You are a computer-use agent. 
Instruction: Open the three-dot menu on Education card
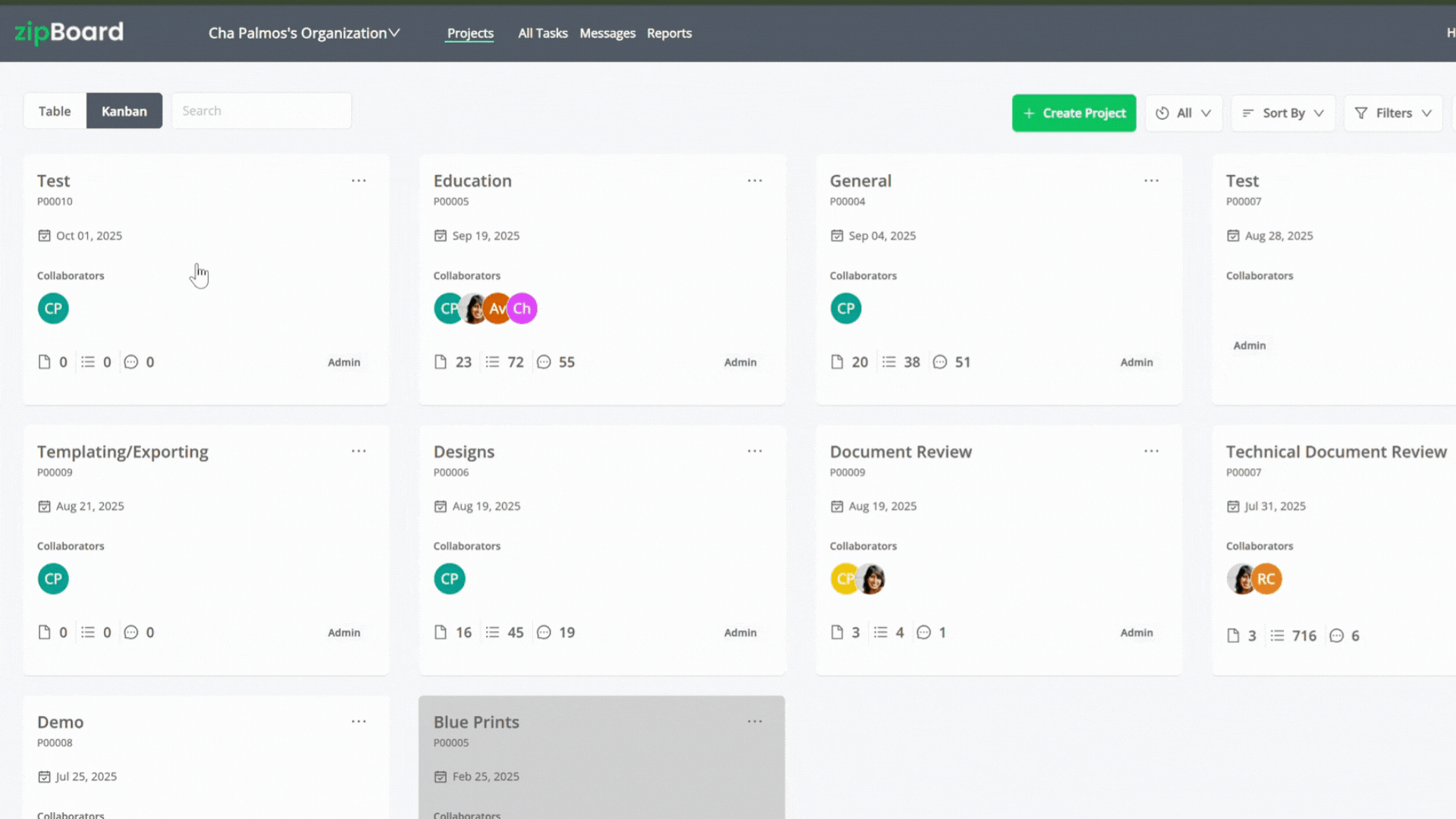pos(755,180)
